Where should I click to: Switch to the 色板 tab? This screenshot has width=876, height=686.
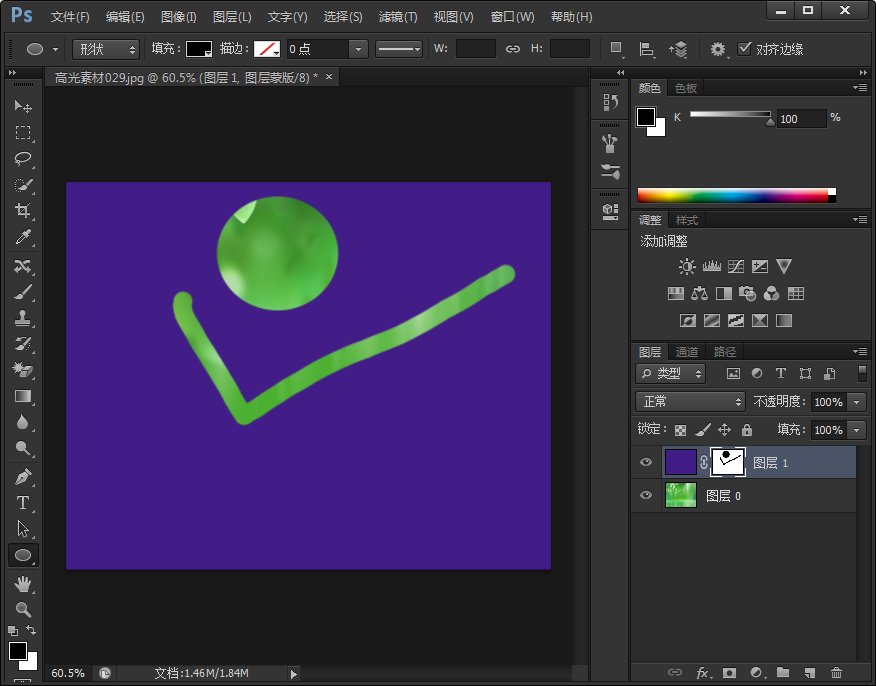pos(685,88)
